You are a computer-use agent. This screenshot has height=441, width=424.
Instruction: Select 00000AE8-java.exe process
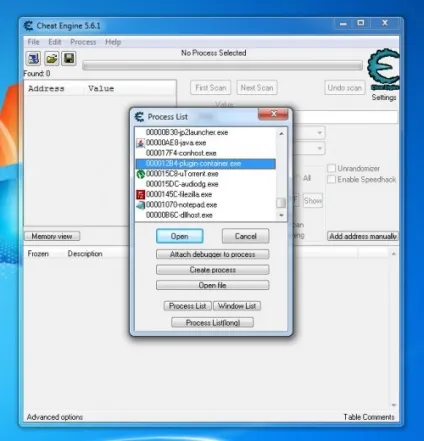coord(206,143)
